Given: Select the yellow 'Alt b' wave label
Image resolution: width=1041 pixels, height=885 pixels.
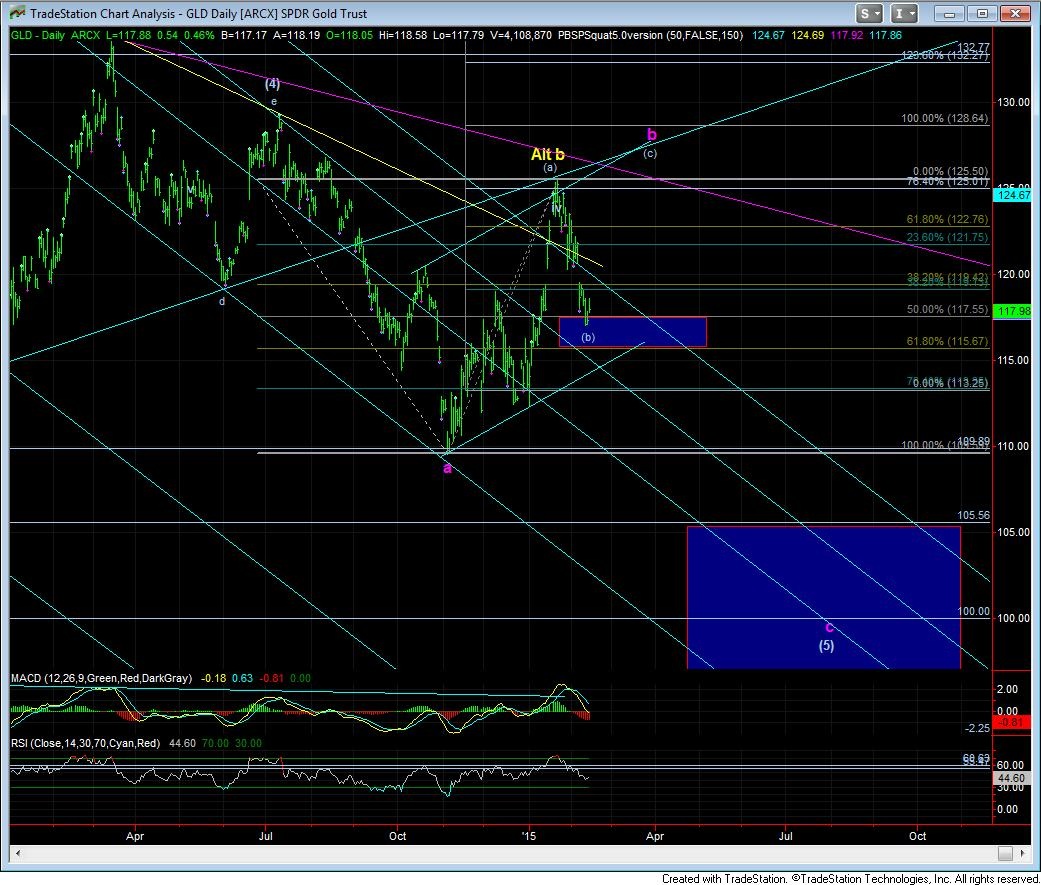Looking at the screenshot, I should coord(548,155).
